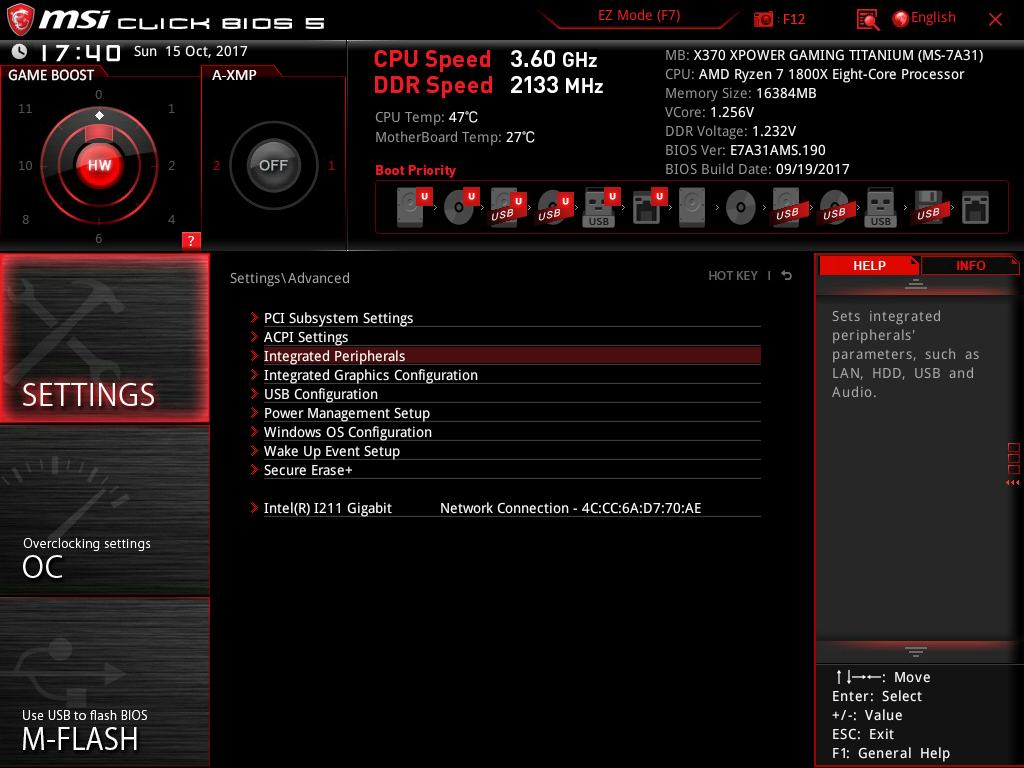
Task: Open the OC overclocking settings section
Action: [104, 510]
